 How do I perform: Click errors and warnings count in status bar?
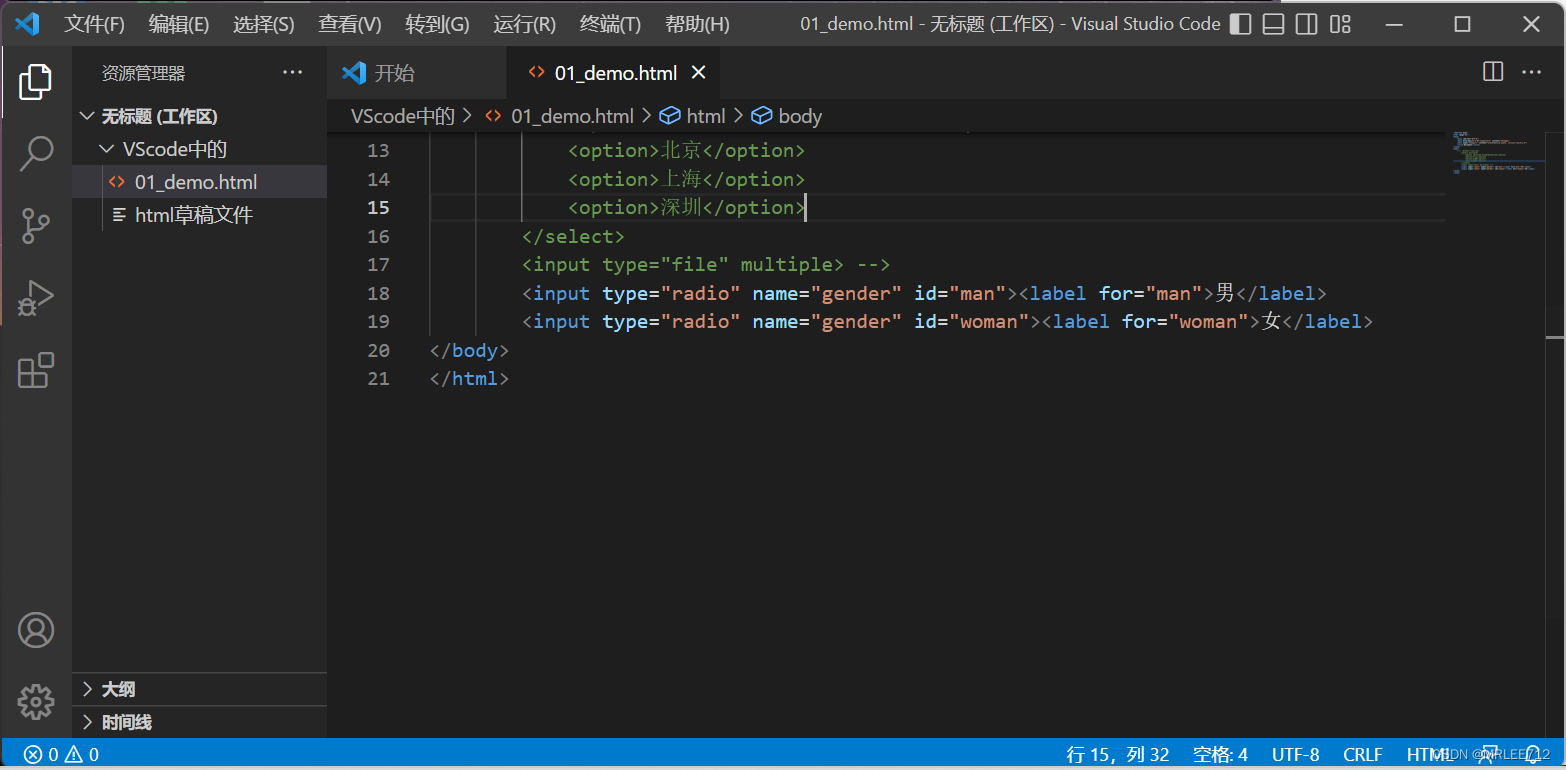[62, 754]
